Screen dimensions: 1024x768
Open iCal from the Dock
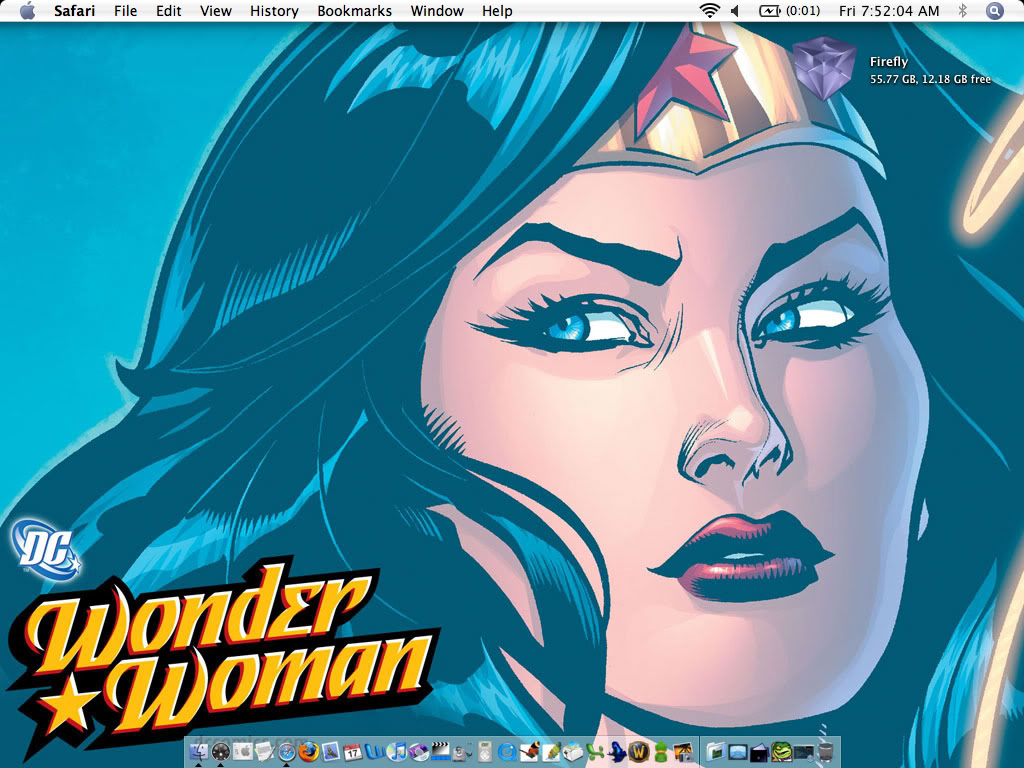pyautogui.click(x=353, y=752)
